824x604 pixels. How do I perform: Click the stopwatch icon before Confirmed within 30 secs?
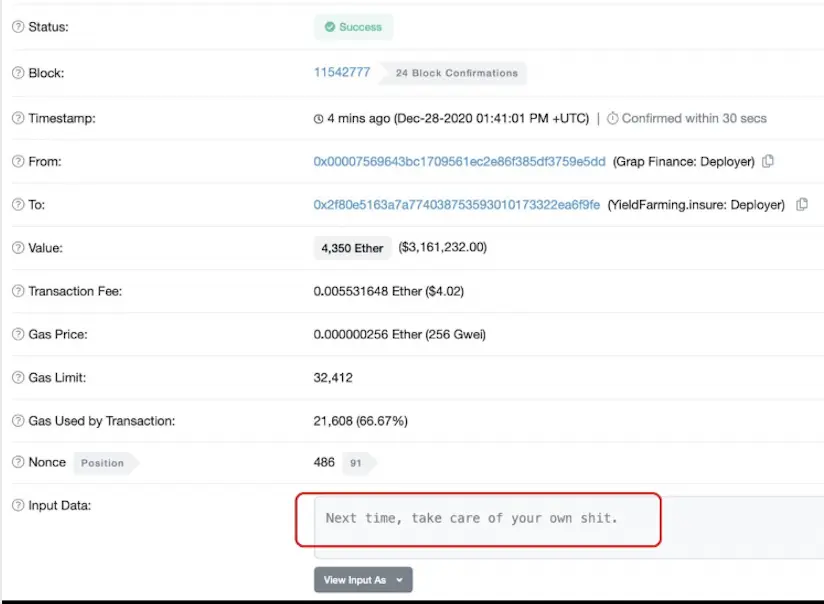(x=613, y=118)
